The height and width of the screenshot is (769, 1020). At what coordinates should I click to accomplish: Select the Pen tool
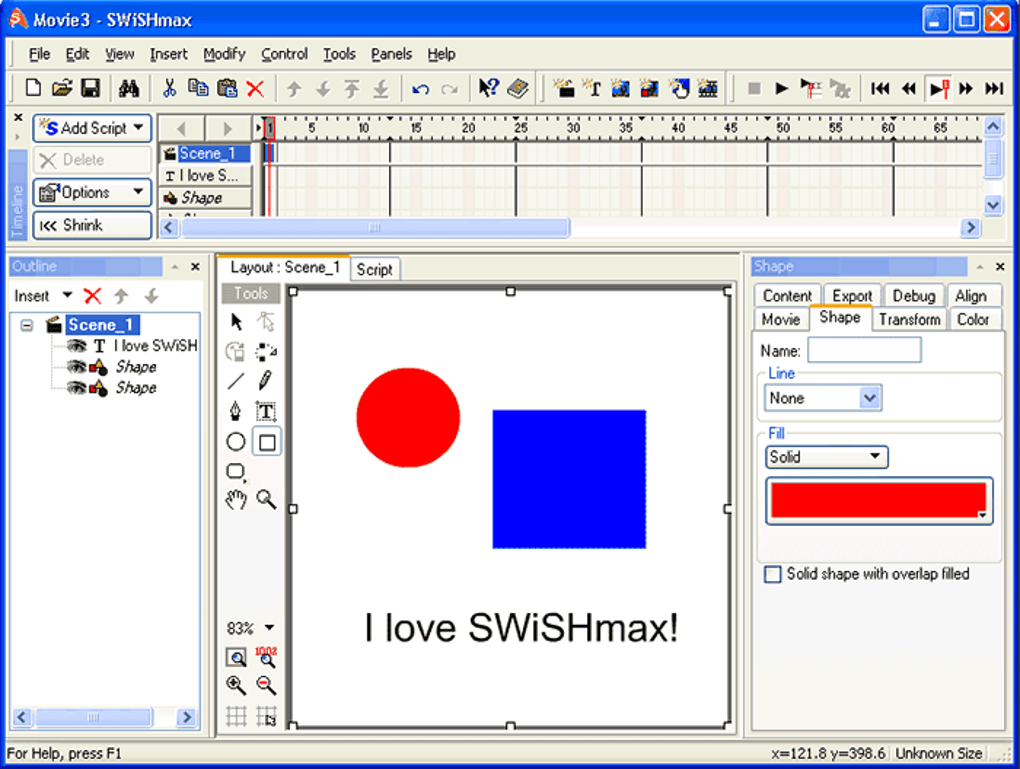(236, 410)
